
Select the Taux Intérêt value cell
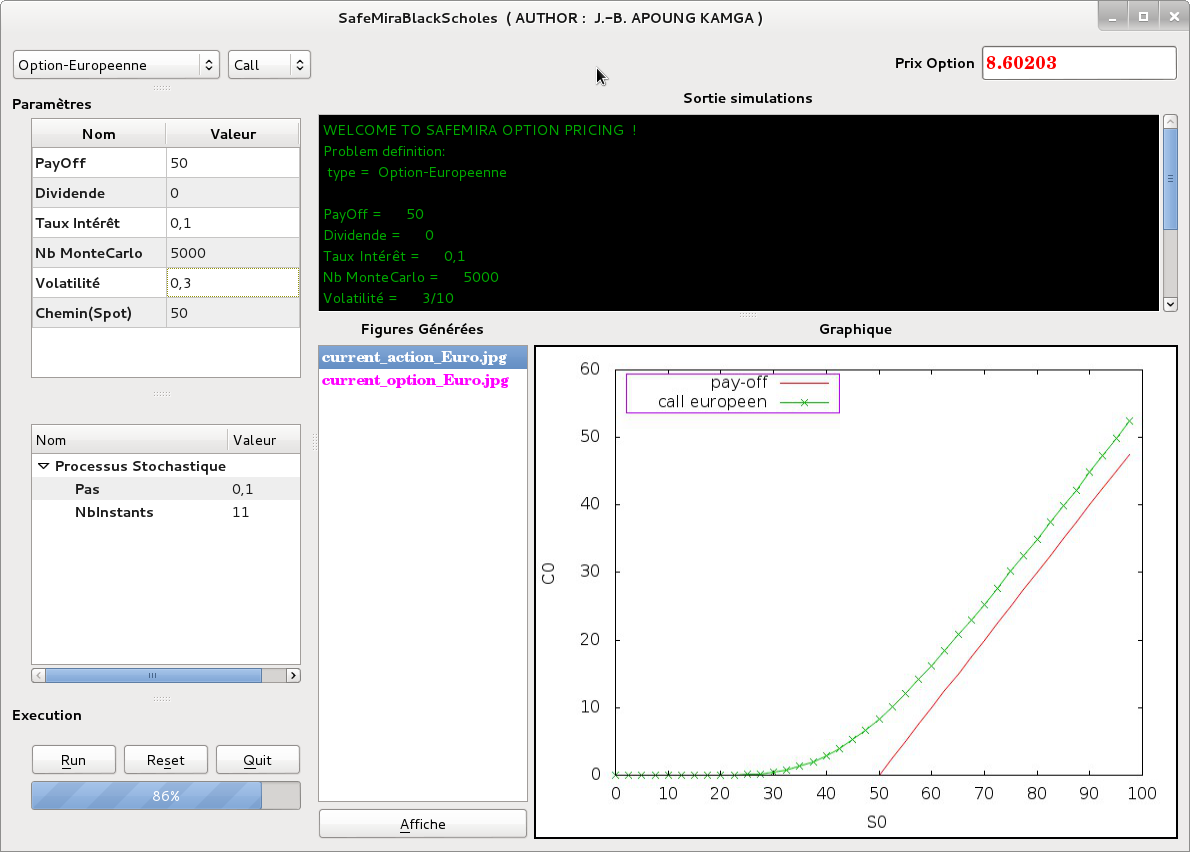(x=232, y=223)
